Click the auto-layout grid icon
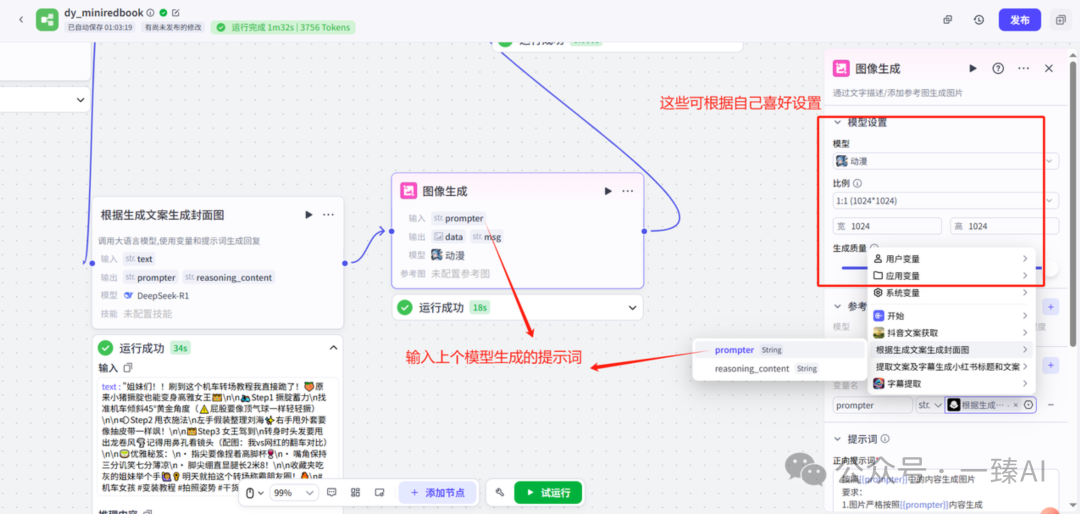Image resolution: width=1080 pixels, height=514 pixels. coord(355,493)
